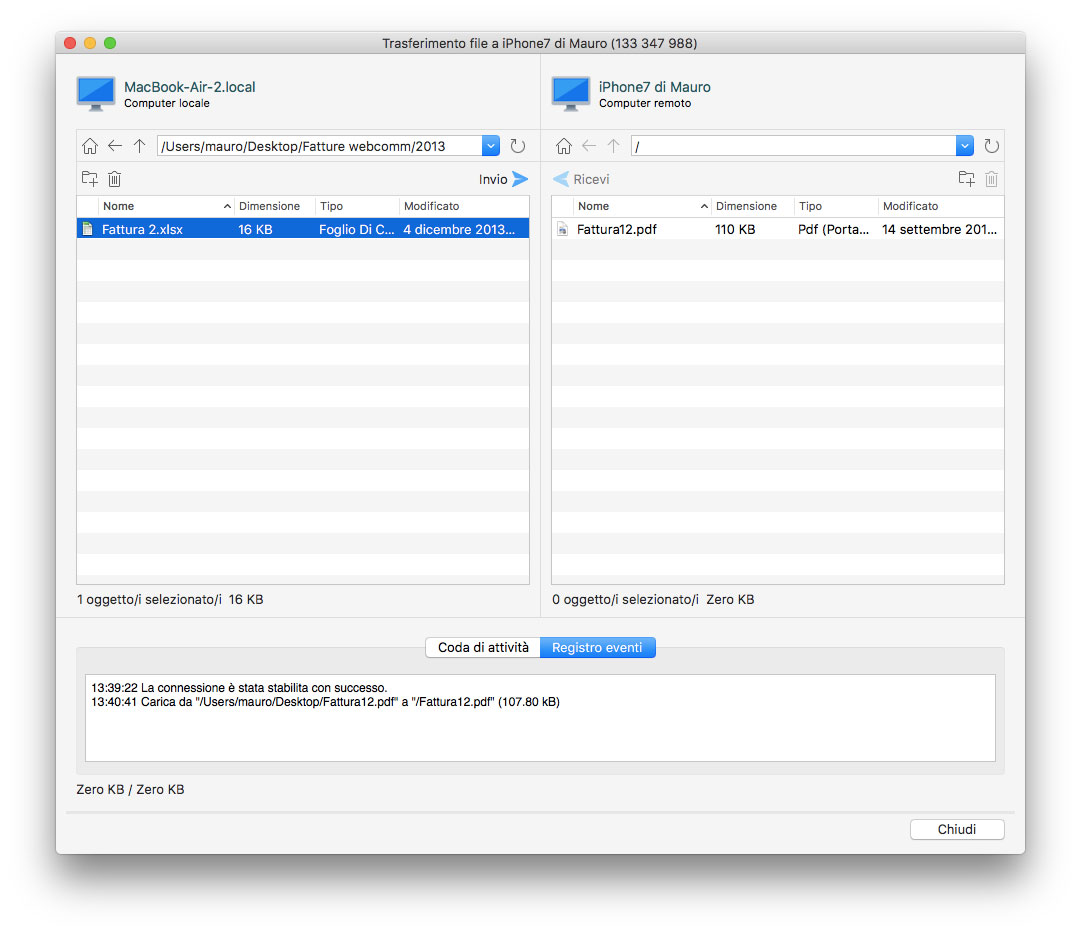Click the Fattura12.pdf file icon

point(563,229)
